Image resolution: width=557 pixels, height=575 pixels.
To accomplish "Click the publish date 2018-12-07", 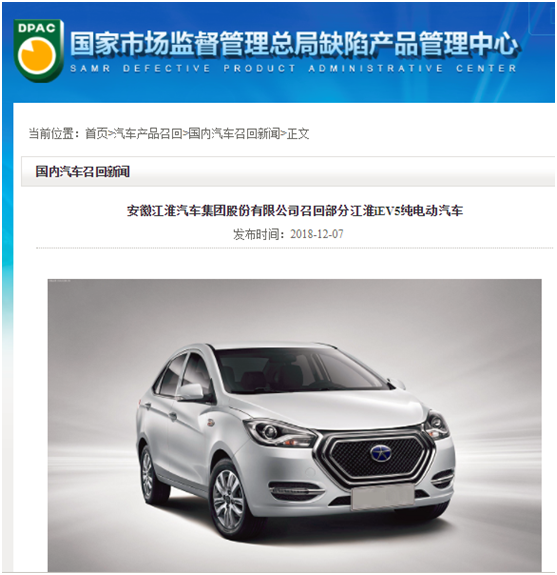I will [317, 234].
